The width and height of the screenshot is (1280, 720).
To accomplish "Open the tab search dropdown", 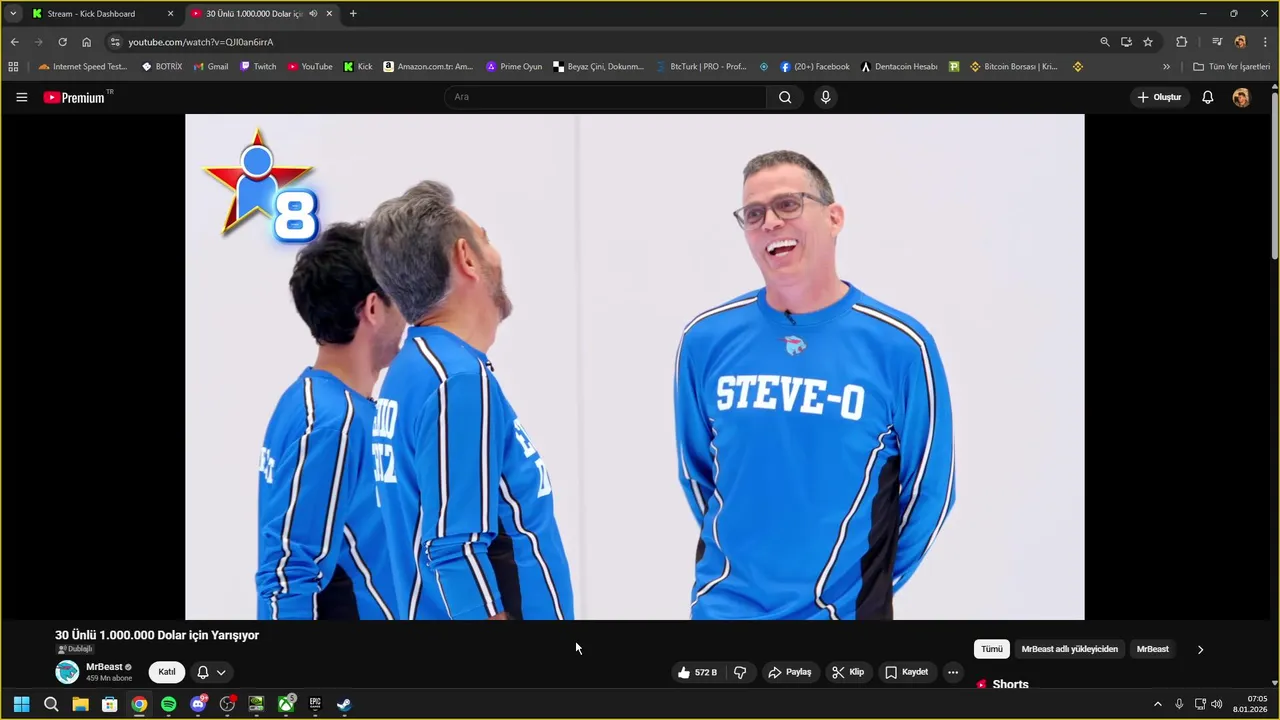I will (x=13, y=14).
